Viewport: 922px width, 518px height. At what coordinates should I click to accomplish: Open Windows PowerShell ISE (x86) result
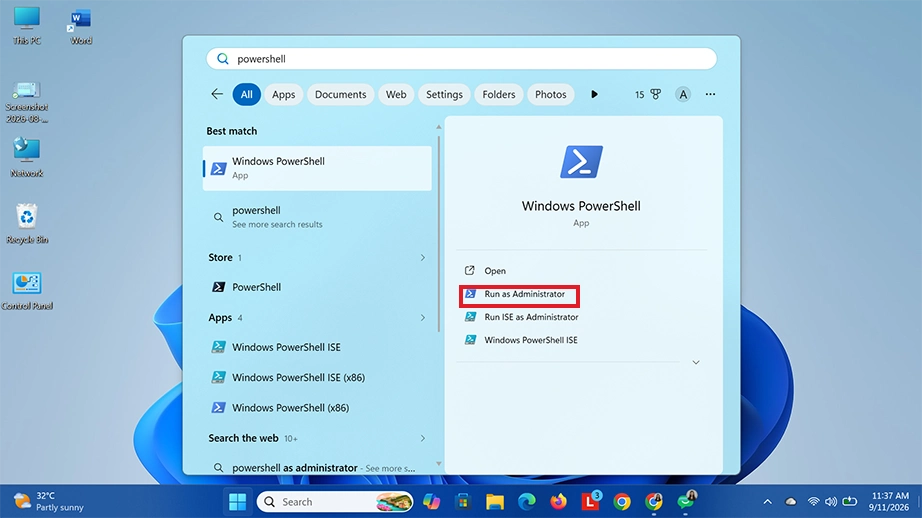pos(317,377)
